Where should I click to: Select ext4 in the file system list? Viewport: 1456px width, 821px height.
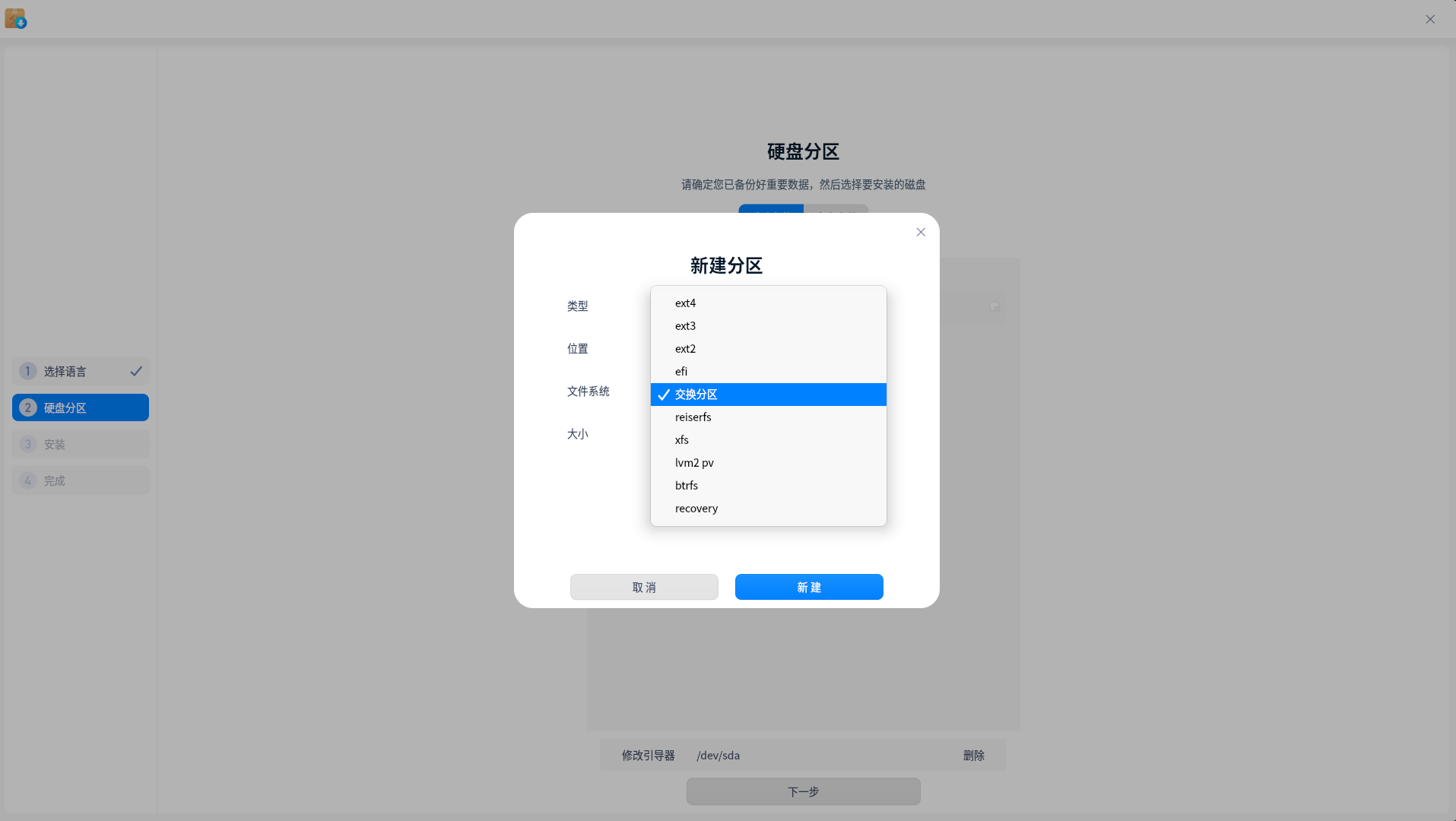click(768, 303)
